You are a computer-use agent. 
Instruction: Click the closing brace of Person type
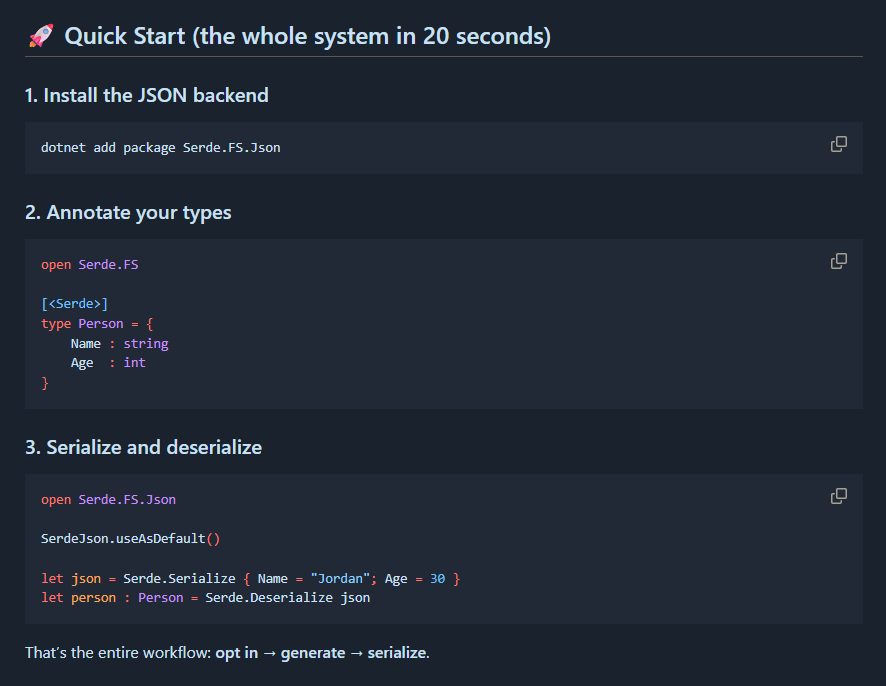(x=45, y=383)
